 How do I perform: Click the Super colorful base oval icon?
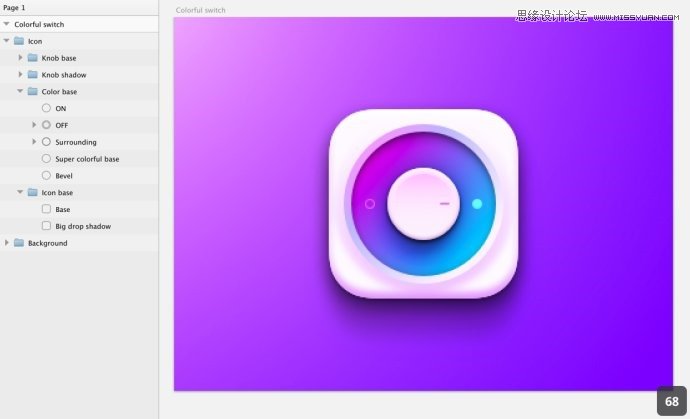click(x=46, y=158)
